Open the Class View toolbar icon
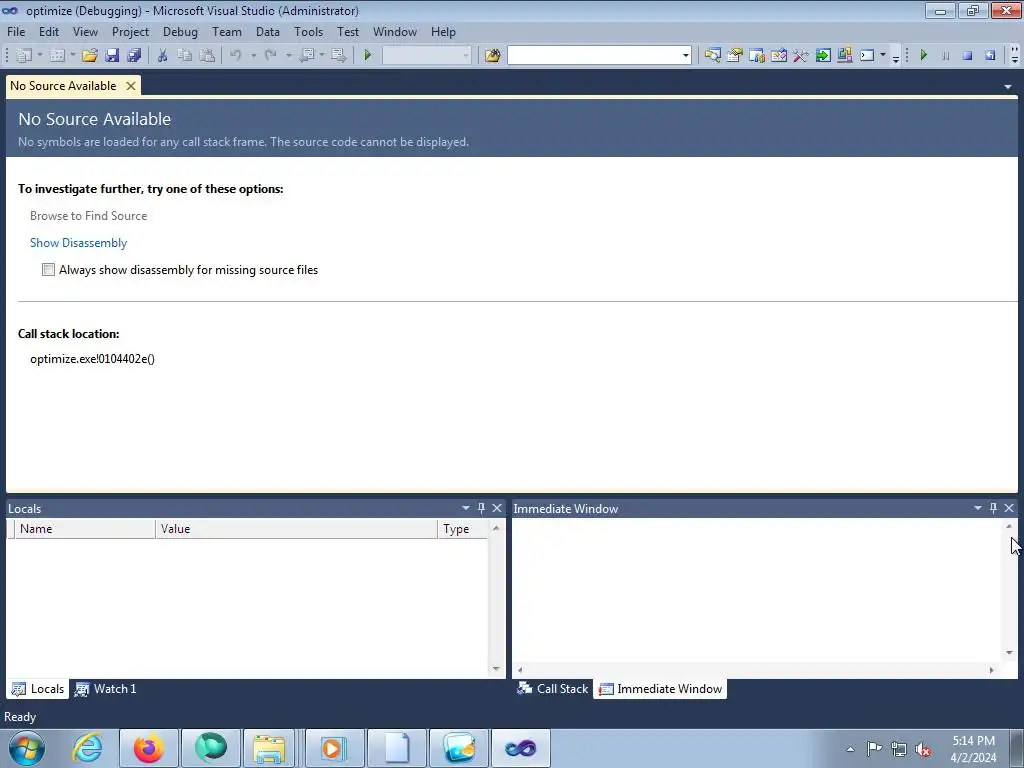Image resolution: width=1024 pixels, height=768 pixels. point(845,56)
